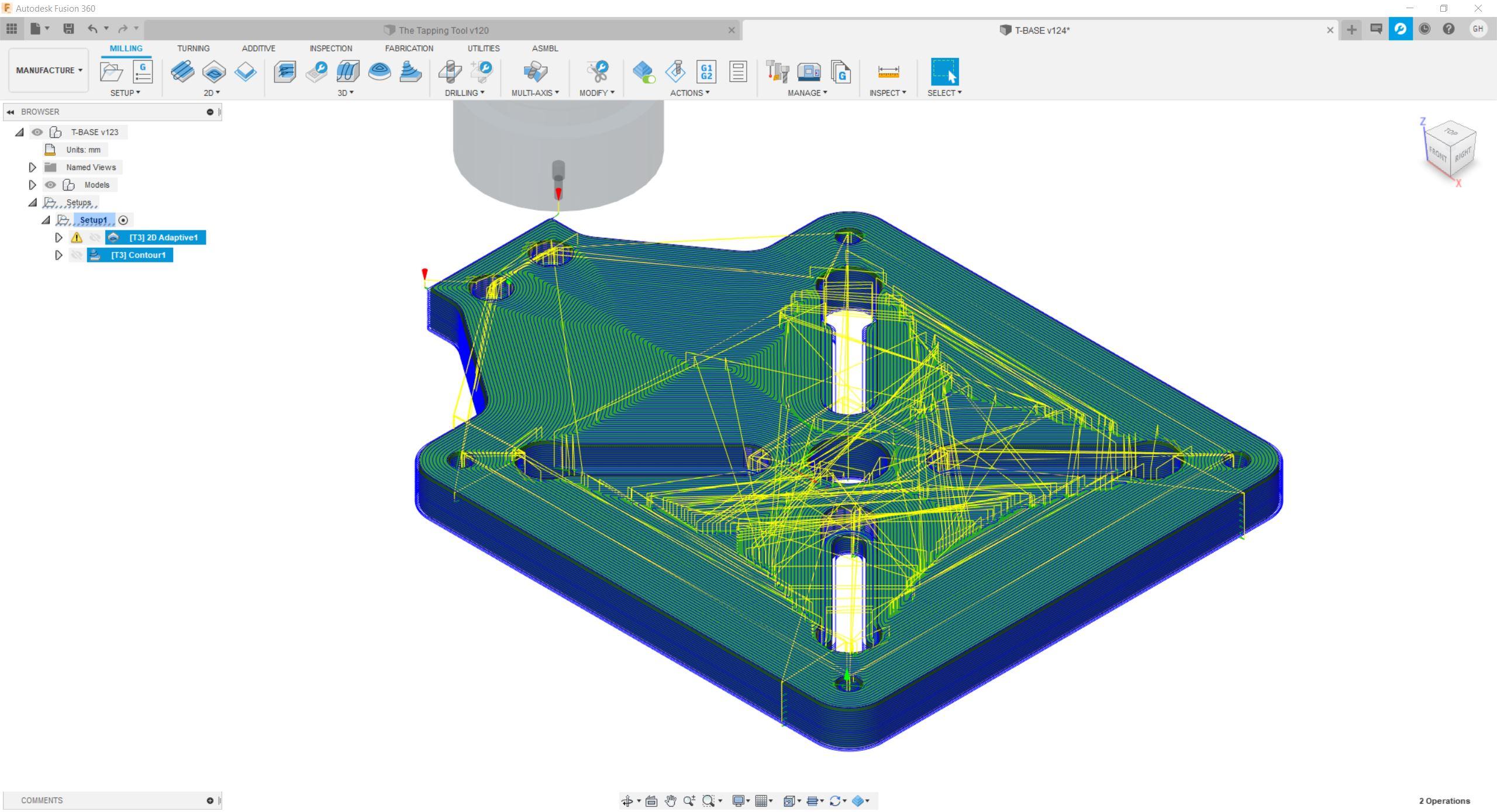Select the Measure tool icon
Screen dimensions: 1497x812
pyautogui.click(x=888, y=71)
